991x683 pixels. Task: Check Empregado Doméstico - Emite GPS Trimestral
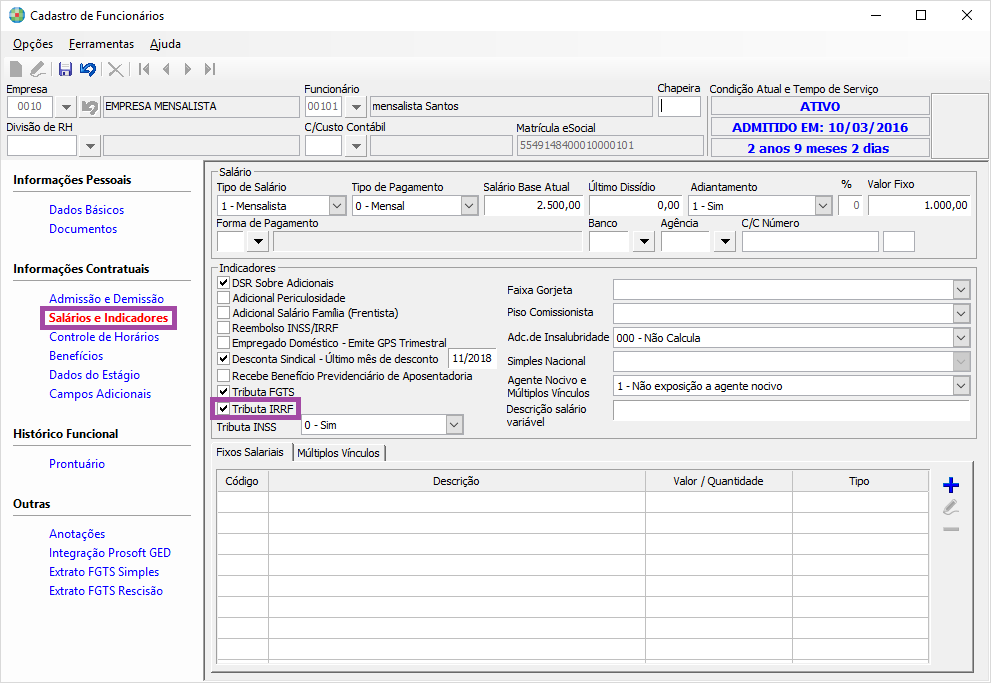(224, 343)
